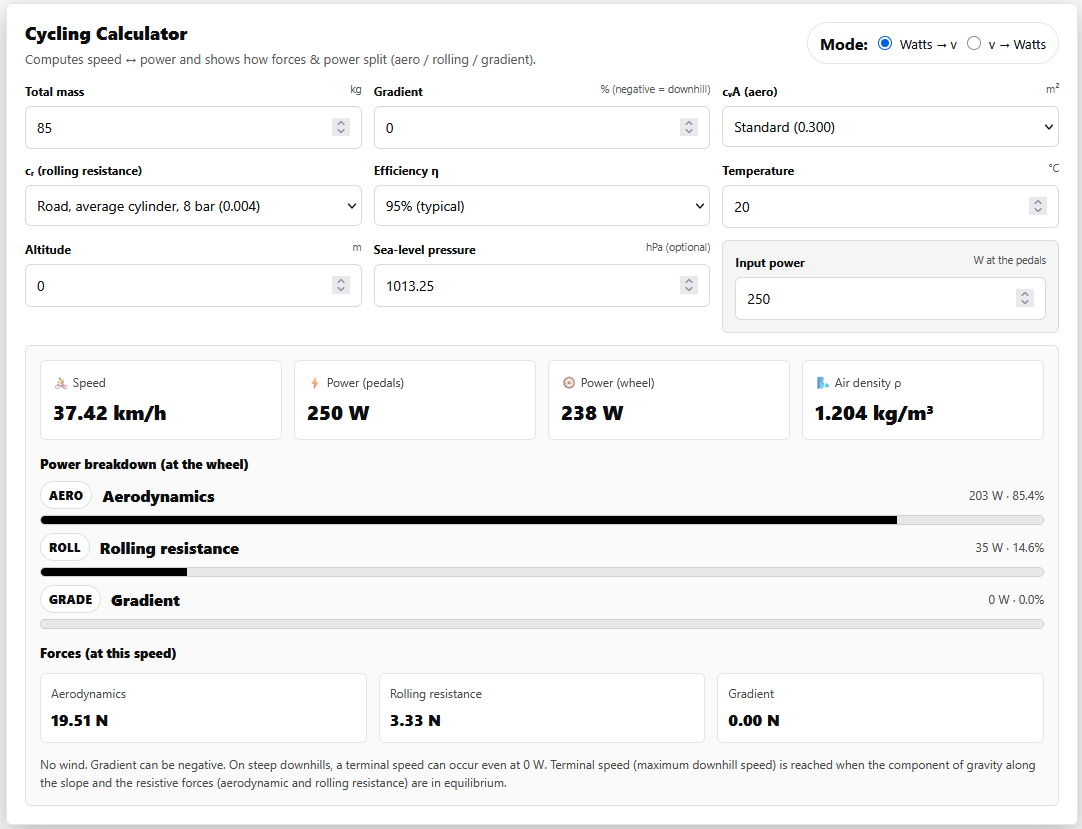Click the ROLL badge in power breakdown
The width and height of the screenshot is (1082, 829).
click(x=65, y=548)
